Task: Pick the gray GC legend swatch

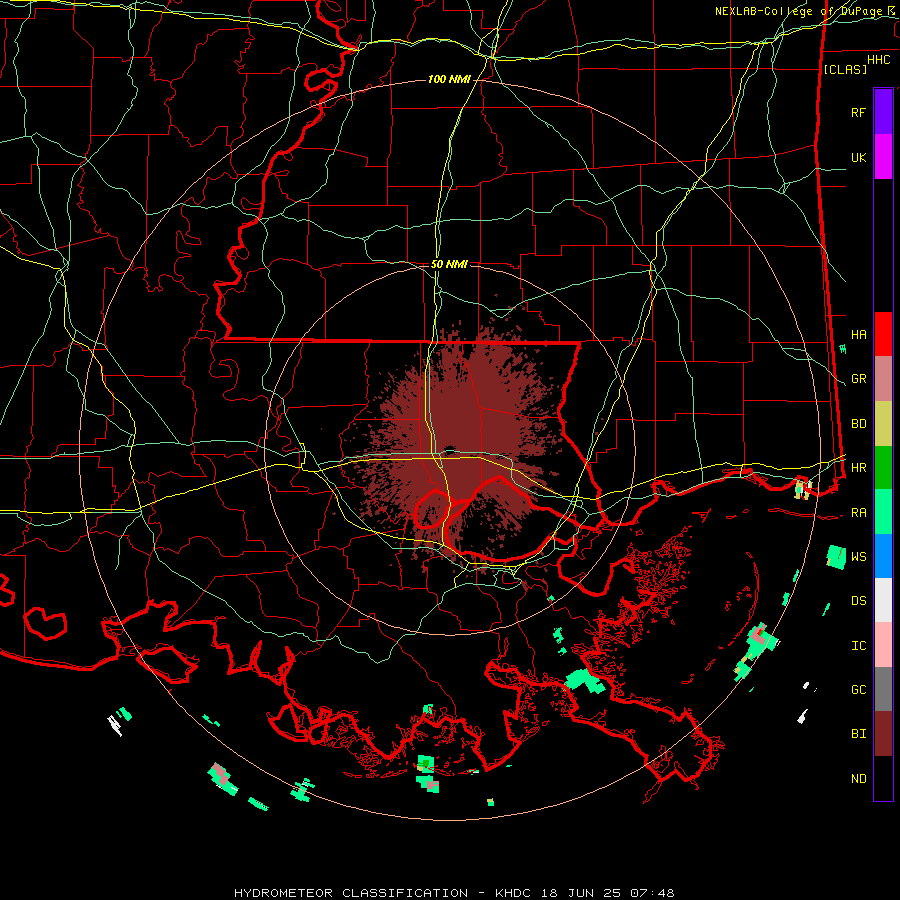Action: [883, 689]
